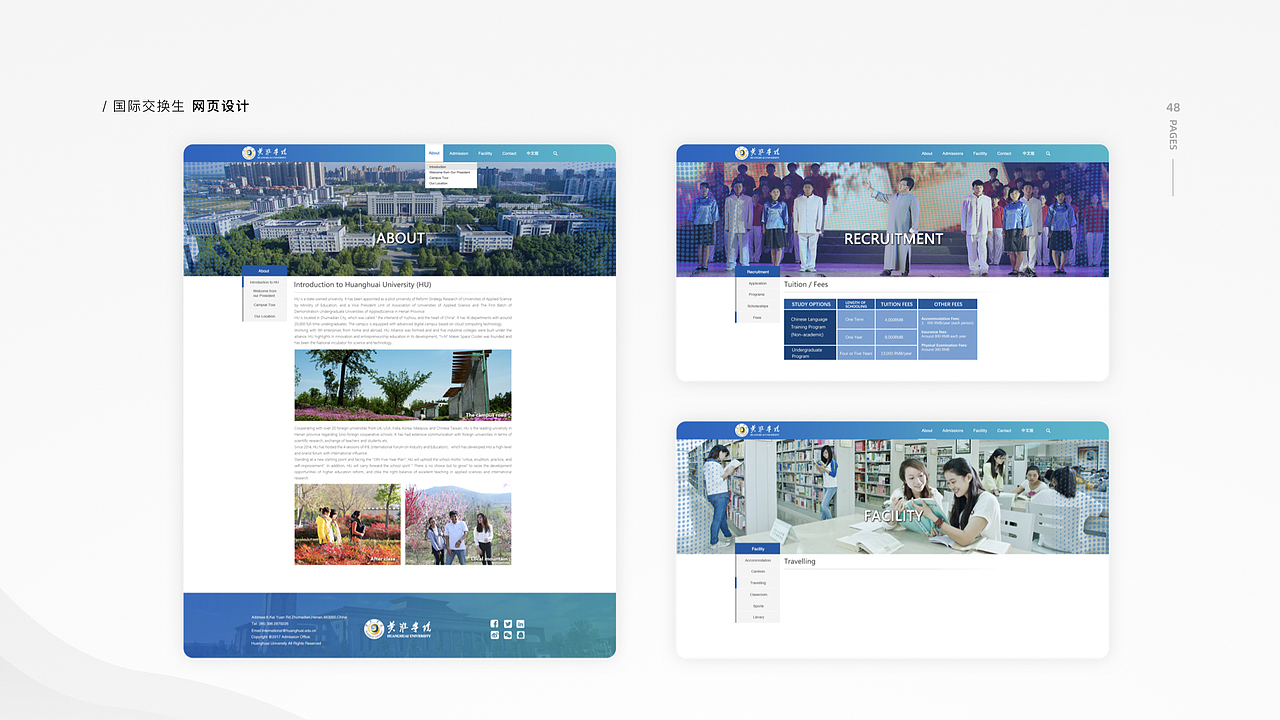Open About in the Recruitment page navbar

coord(927,153)
